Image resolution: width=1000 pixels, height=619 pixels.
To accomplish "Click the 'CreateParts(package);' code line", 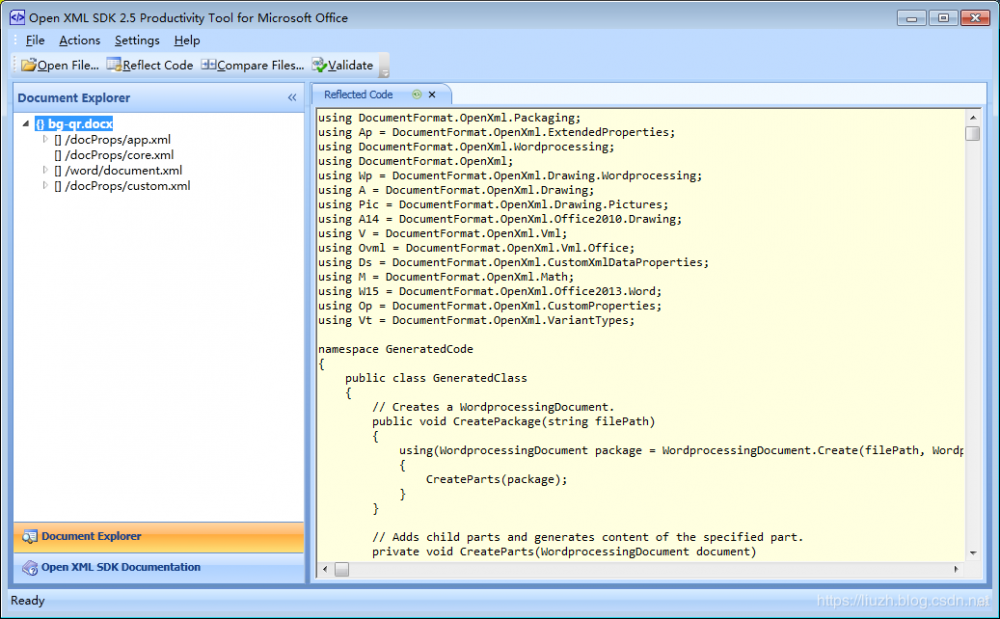I will click(x=496, y=479).
